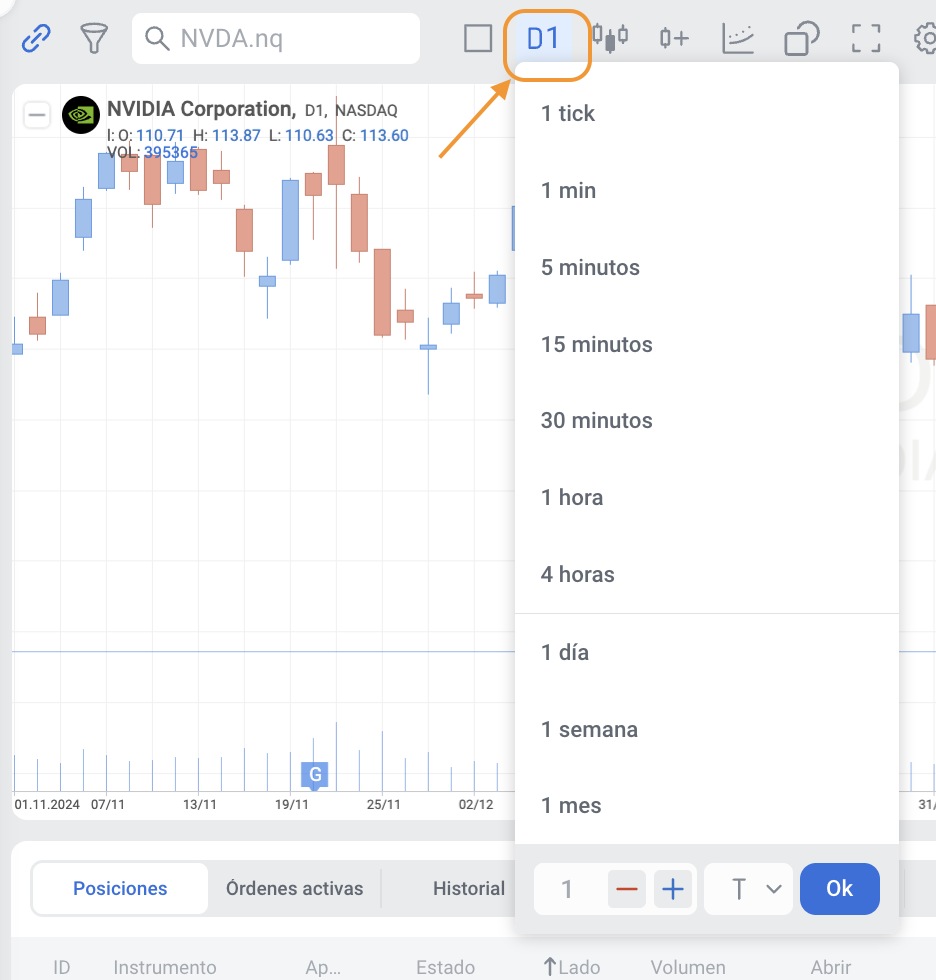Image resolution: width=936 pixels, height=980 pixels.
Task: Toggle fullscreen mode icon
Action: coord(866,38)
